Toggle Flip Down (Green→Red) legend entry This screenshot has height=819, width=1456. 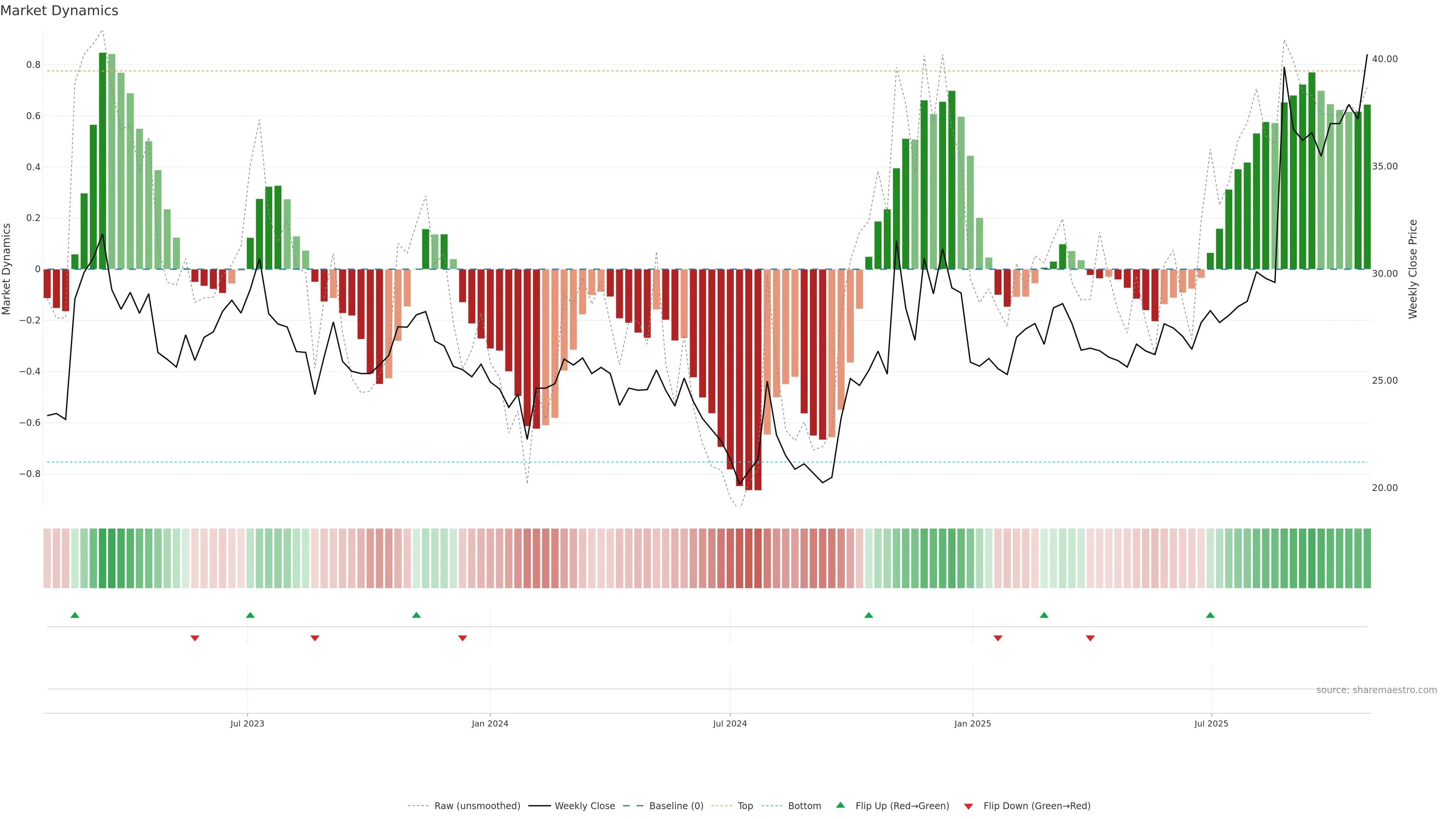(1037, 806)
